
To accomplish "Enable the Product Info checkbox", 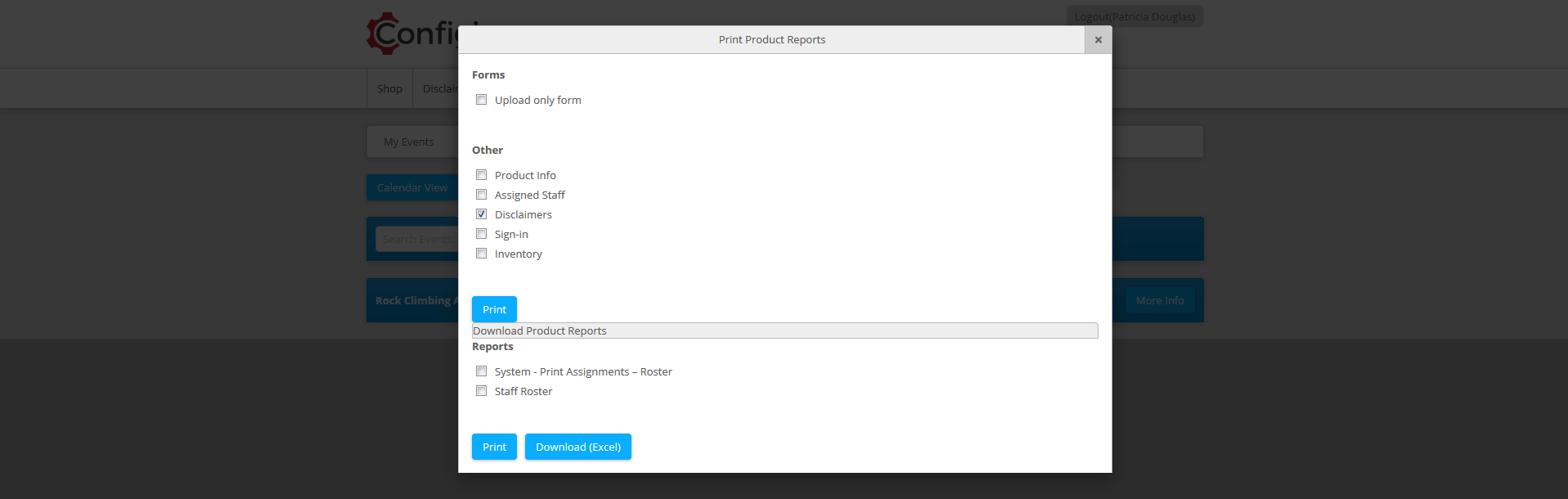I will (x=482, y=175).
